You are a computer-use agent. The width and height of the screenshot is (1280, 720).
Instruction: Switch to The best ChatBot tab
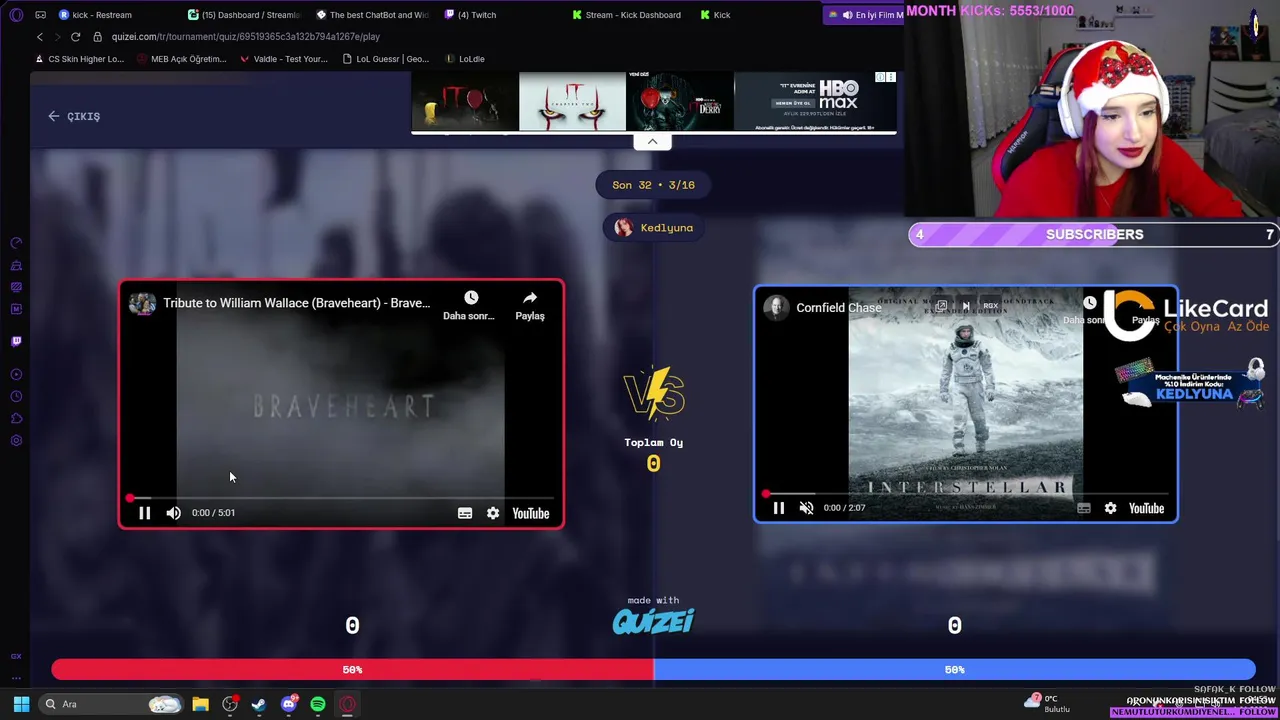coord(372,15)
